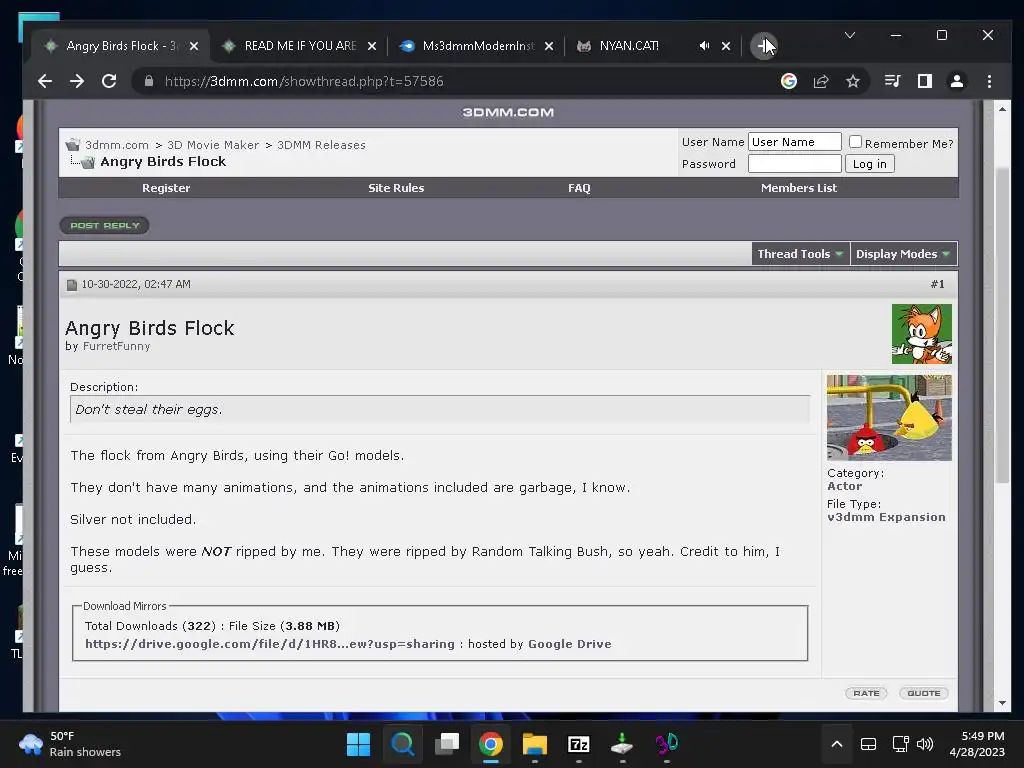
Task: Share this page using the share icon
Action: (821, 81)
